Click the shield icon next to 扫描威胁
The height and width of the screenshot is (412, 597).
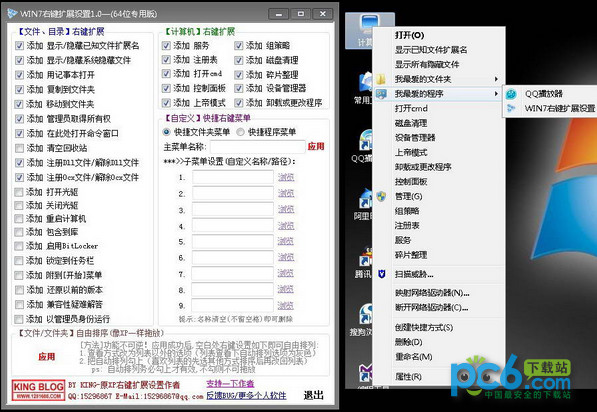[x=382, y=274]
